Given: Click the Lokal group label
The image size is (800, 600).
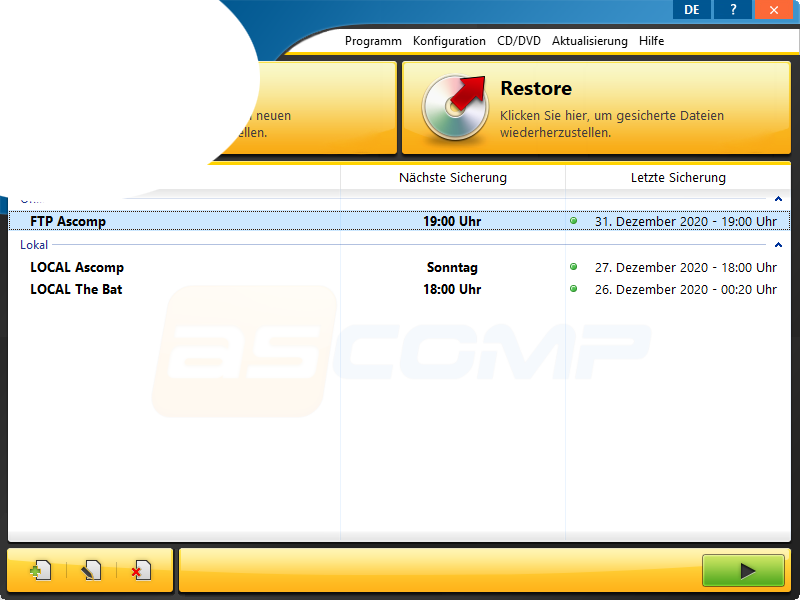Looking at the screenshot, I should click(x=34, y=245).
